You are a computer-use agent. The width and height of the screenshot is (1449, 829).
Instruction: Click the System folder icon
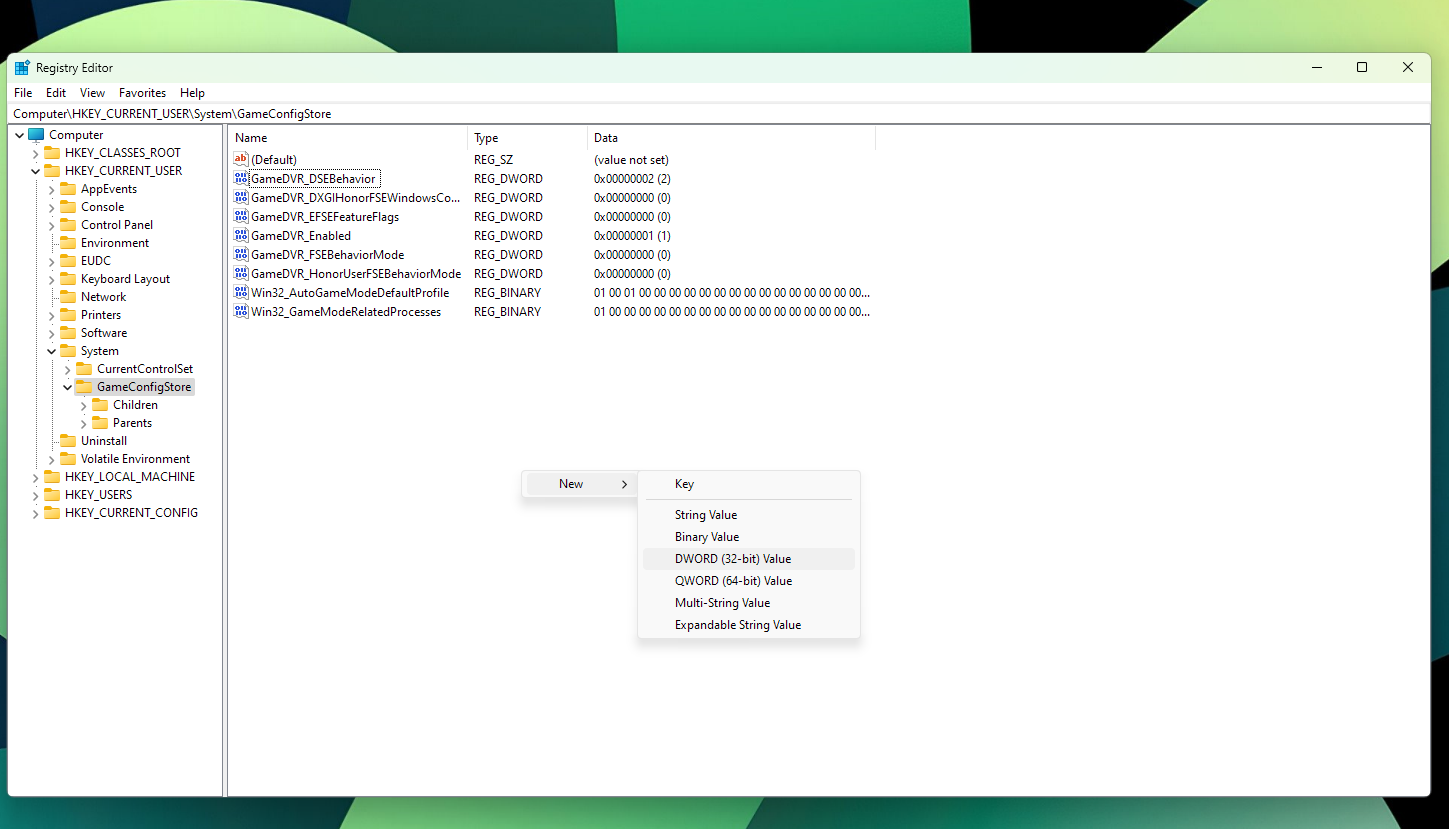68,351
